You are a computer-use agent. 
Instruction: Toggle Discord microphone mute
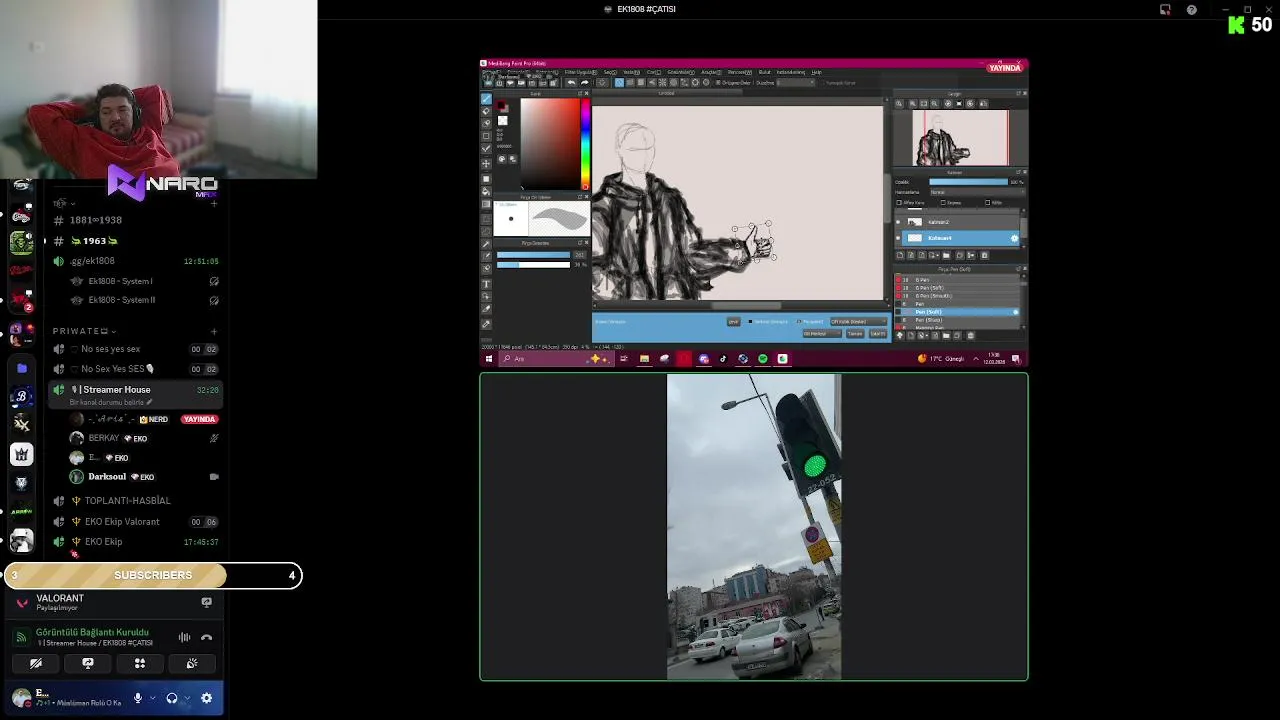coord(138,698)
